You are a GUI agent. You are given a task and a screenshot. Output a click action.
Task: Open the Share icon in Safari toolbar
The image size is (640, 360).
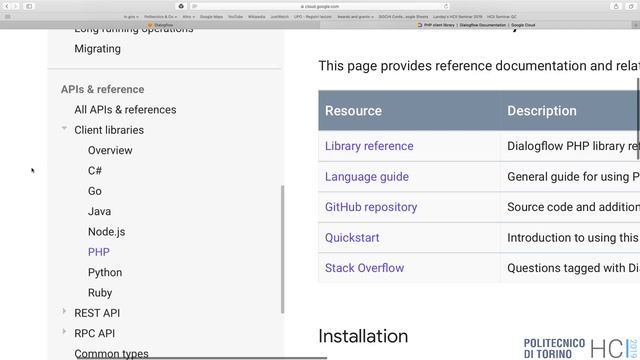616,6
